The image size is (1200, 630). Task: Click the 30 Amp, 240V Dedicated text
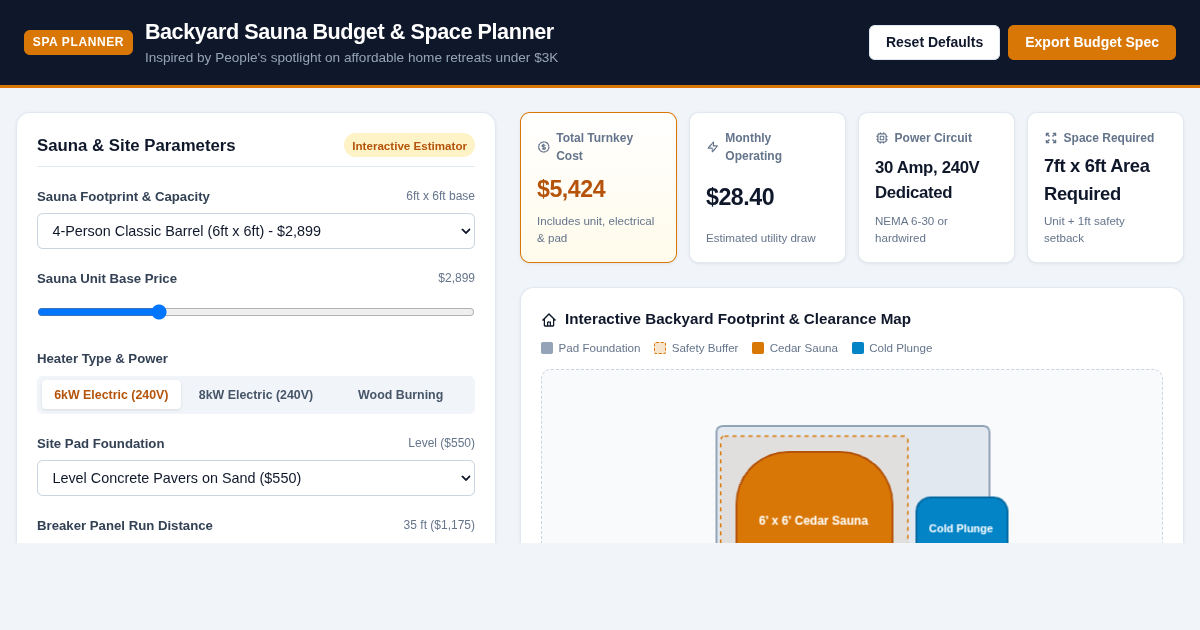tap(928, 180)
